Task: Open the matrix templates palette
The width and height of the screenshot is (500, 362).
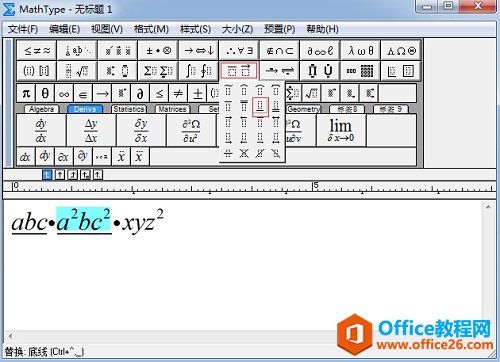Action: (x=360, y=71)
